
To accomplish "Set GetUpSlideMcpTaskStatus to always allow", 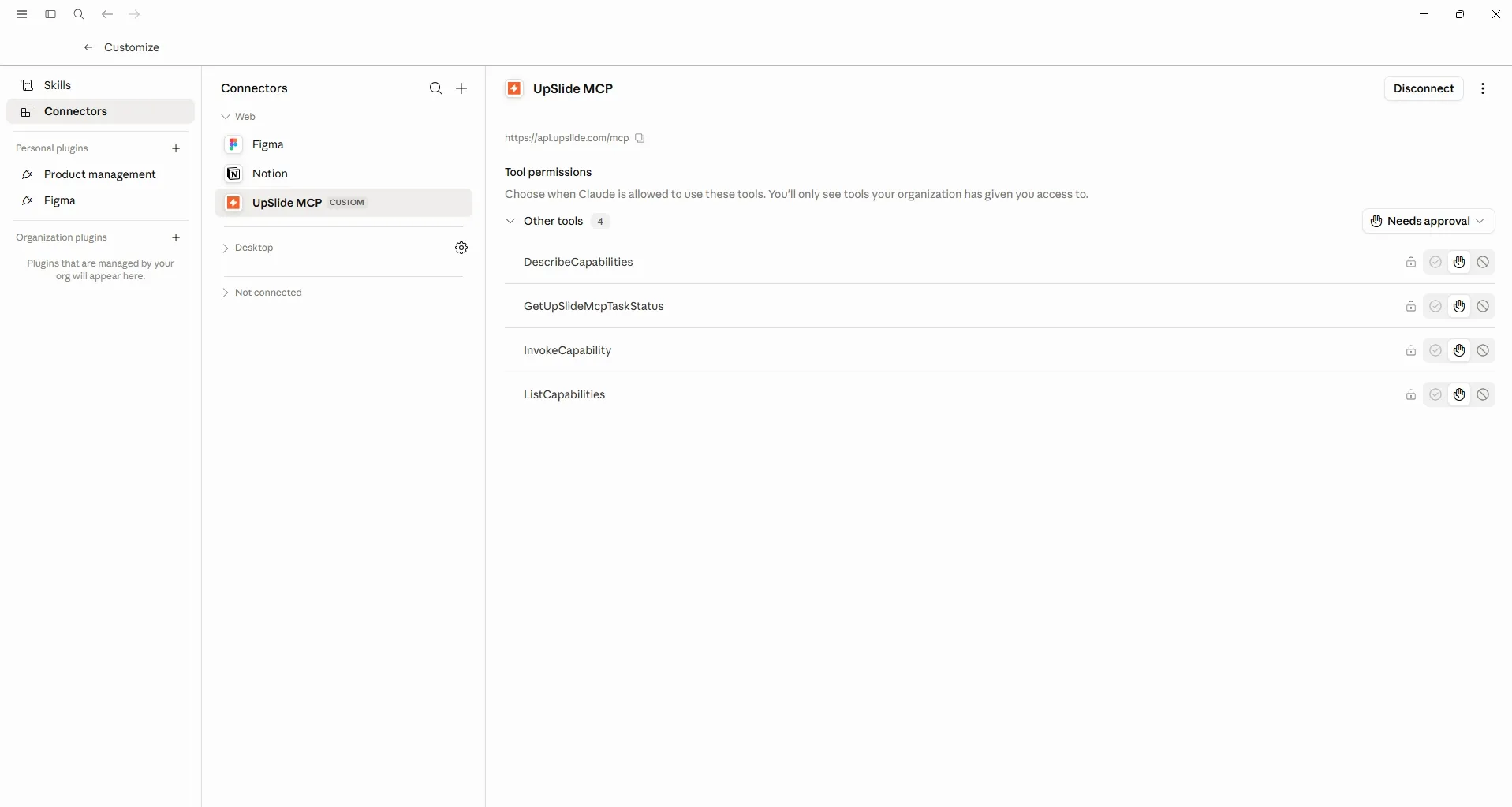I will coord(1435,306).
